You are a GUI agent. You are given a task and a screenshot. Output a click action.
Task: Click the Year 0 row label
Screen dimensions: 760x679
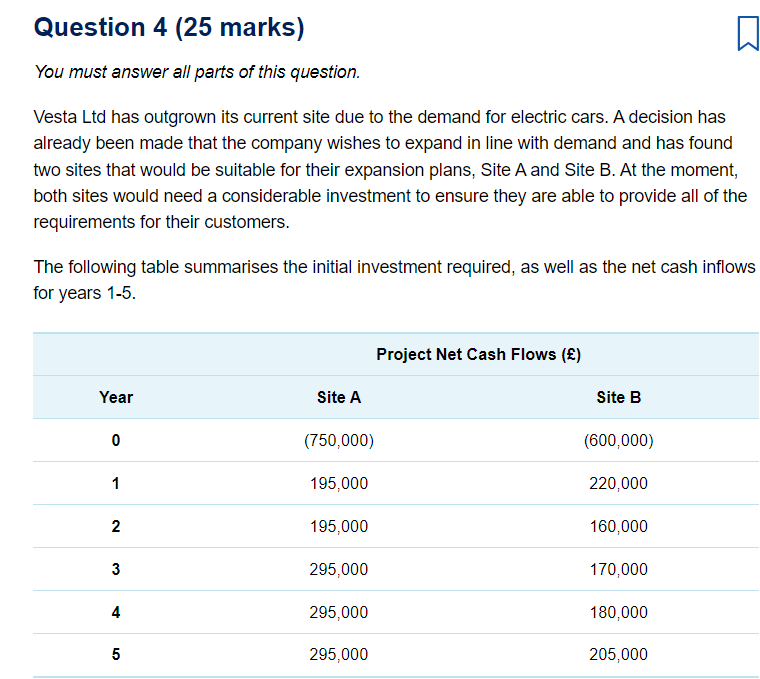click(116, 440)
